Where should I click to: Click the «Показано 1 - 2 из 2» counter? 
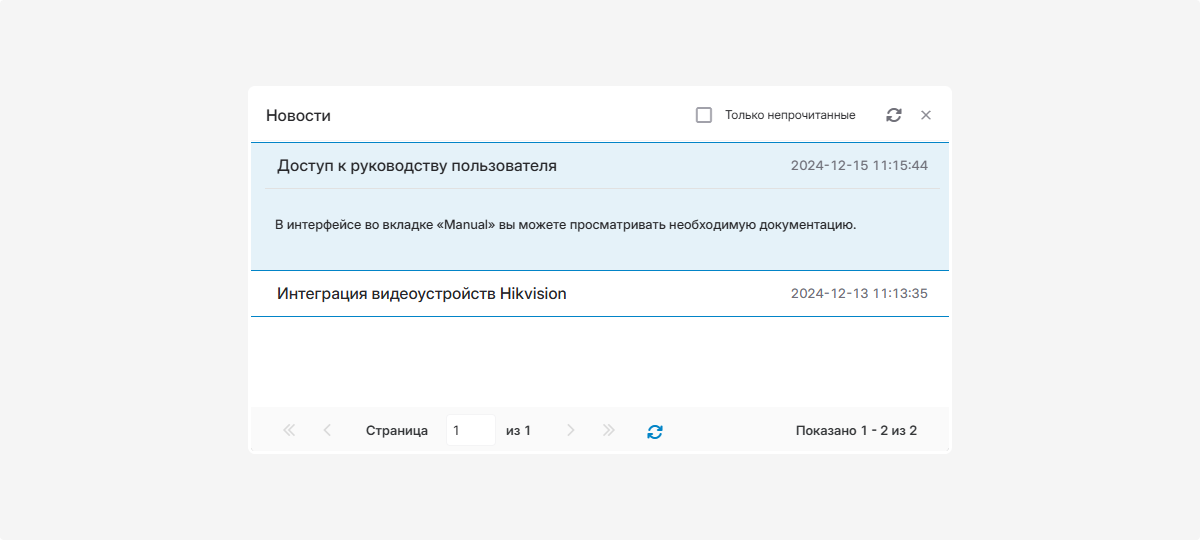pos(856,430)
